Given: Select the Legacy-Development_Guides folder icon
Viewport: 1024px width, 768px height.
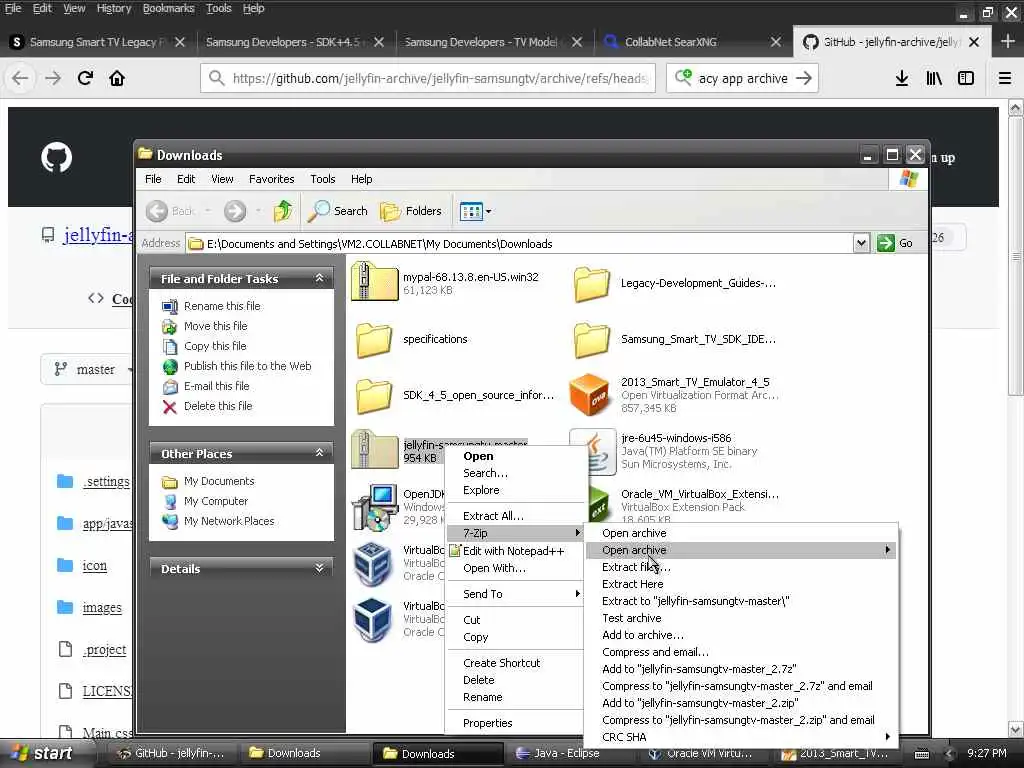Looking at the screenshot, I should (x=592, y=283).
